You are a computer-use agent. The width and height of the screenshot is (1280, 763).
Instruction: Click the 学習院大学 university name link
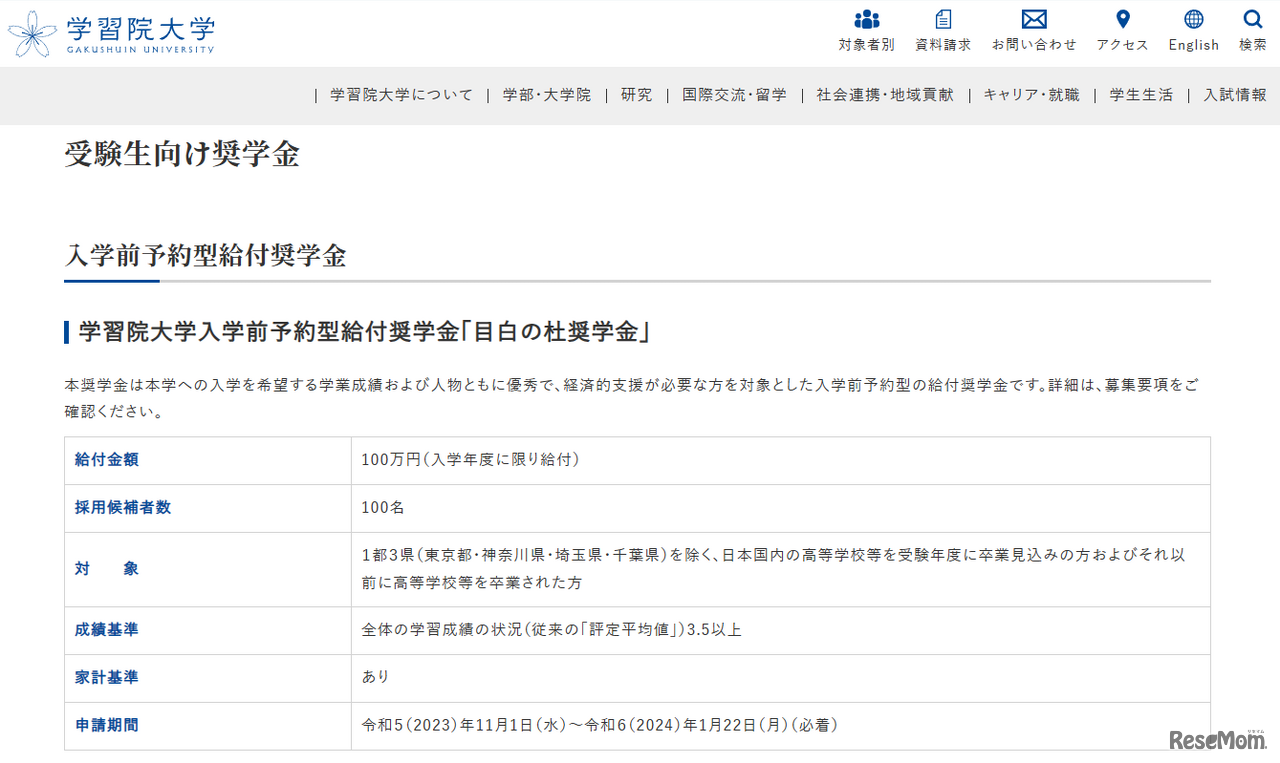tap(141, 28)
